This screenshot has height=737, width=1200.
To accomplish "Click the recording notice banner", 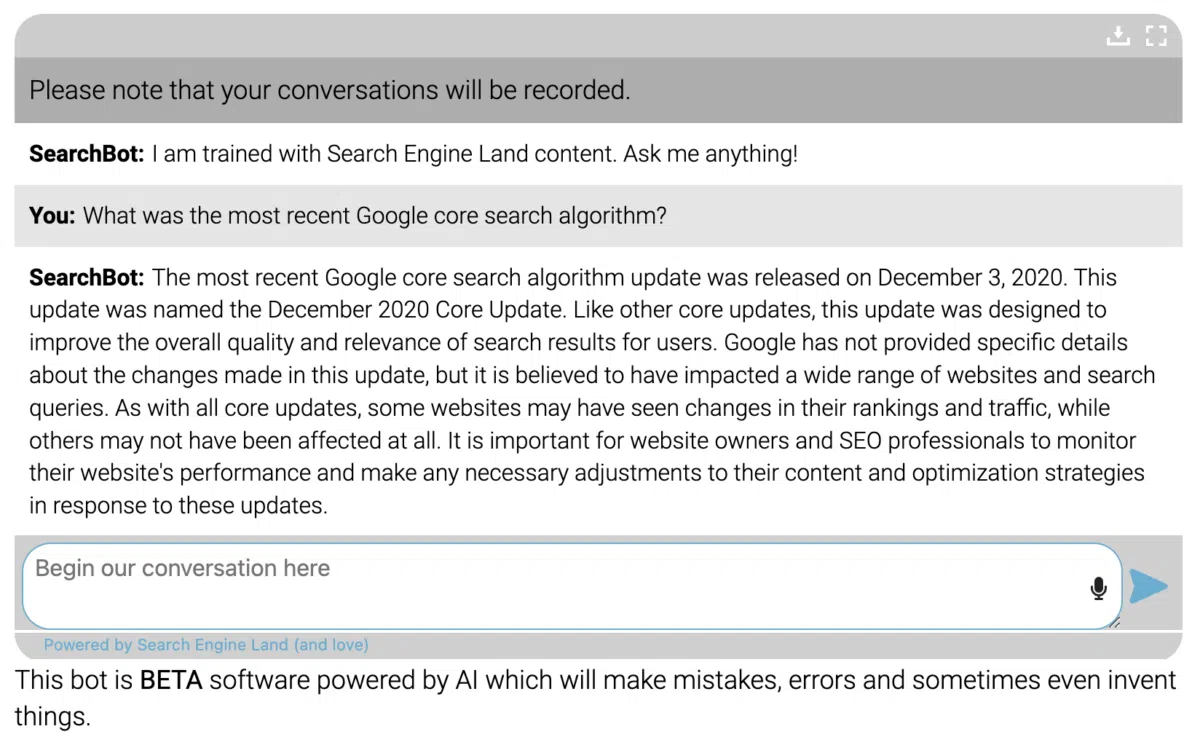I will tap(330, 90).
